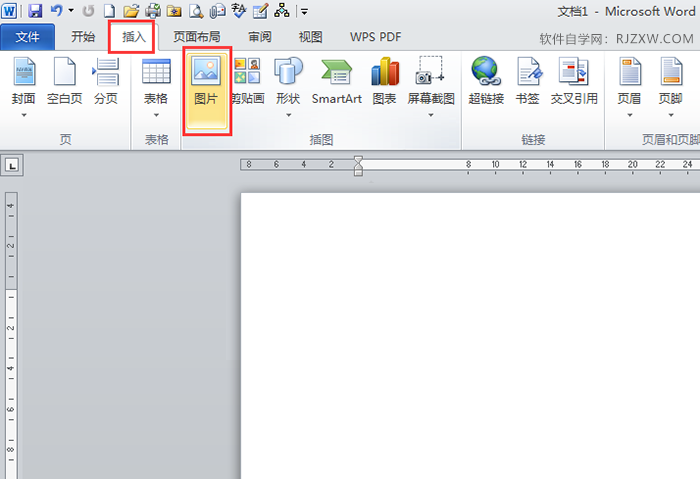The image size is (700, 479).
Task: Open the Review (审阅) tab
Action: [x=259, y=37]
